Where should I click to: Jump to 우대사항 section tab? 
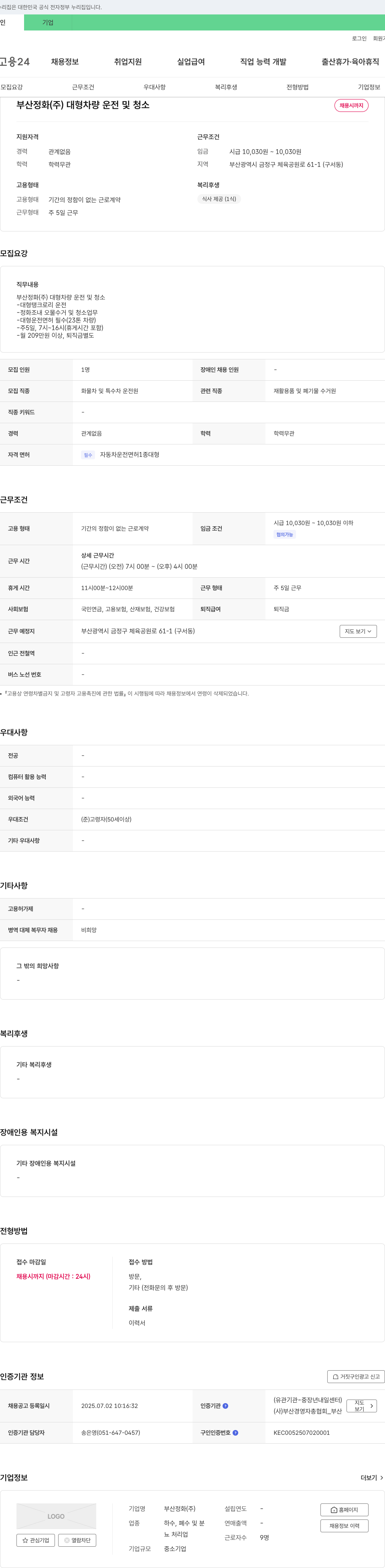[154, 87]
